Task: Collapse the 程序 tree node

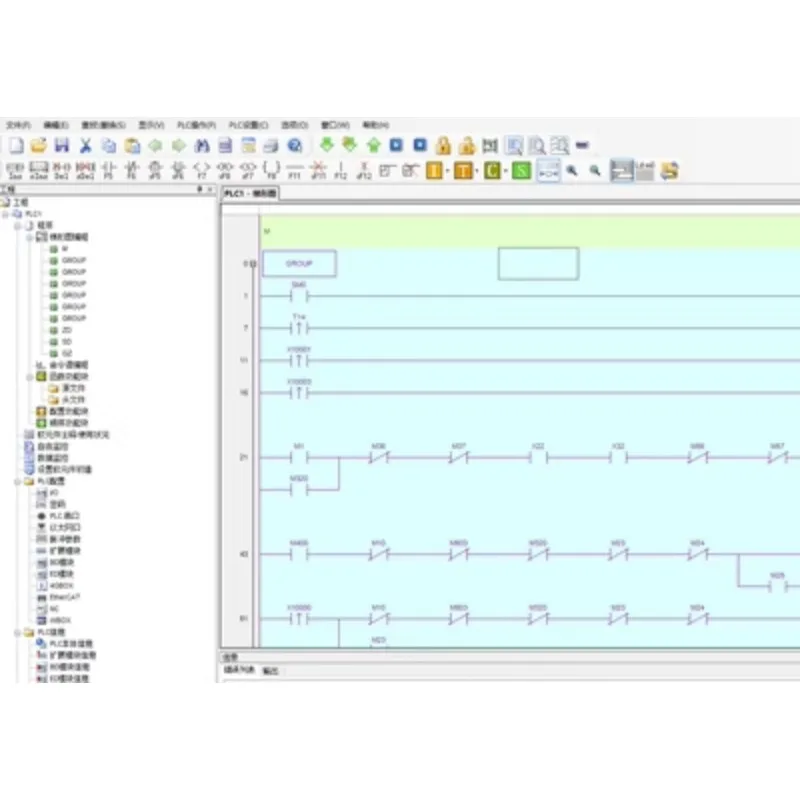Action: click(17, 226)
